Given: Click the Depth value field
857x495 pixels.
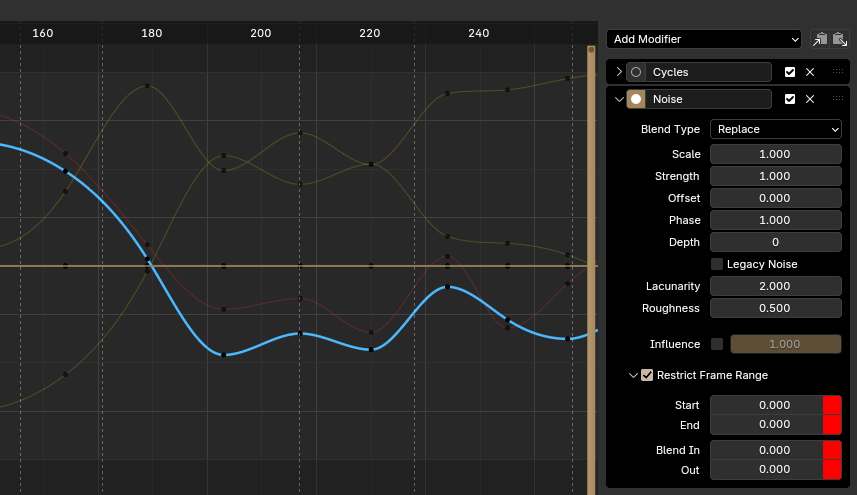Looking at the screenshot, I should [x=776, y=242].
